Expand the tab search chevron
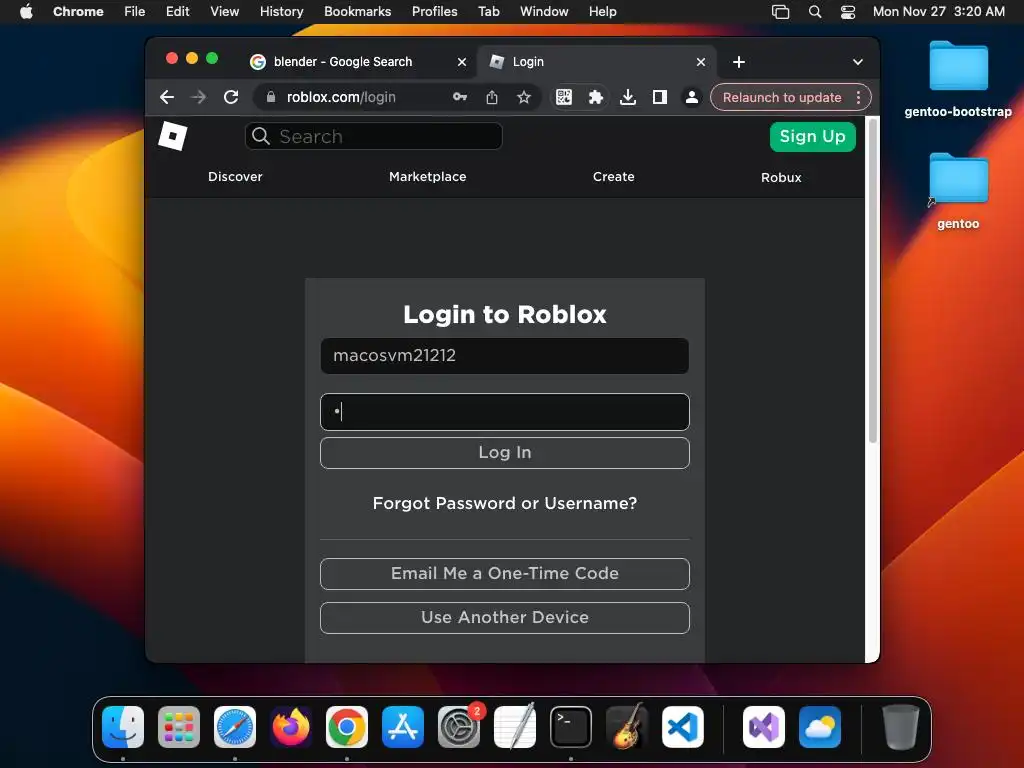Screen dimensions: 1024x768 click(857, 62)
